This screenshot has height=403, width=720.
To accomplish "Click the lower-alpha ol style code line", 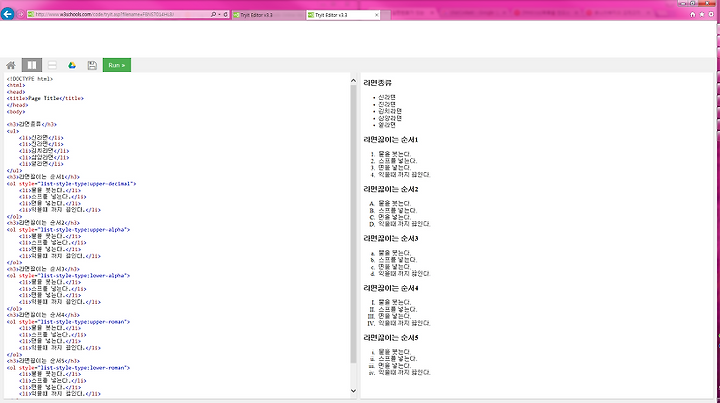I will (68, 276).
